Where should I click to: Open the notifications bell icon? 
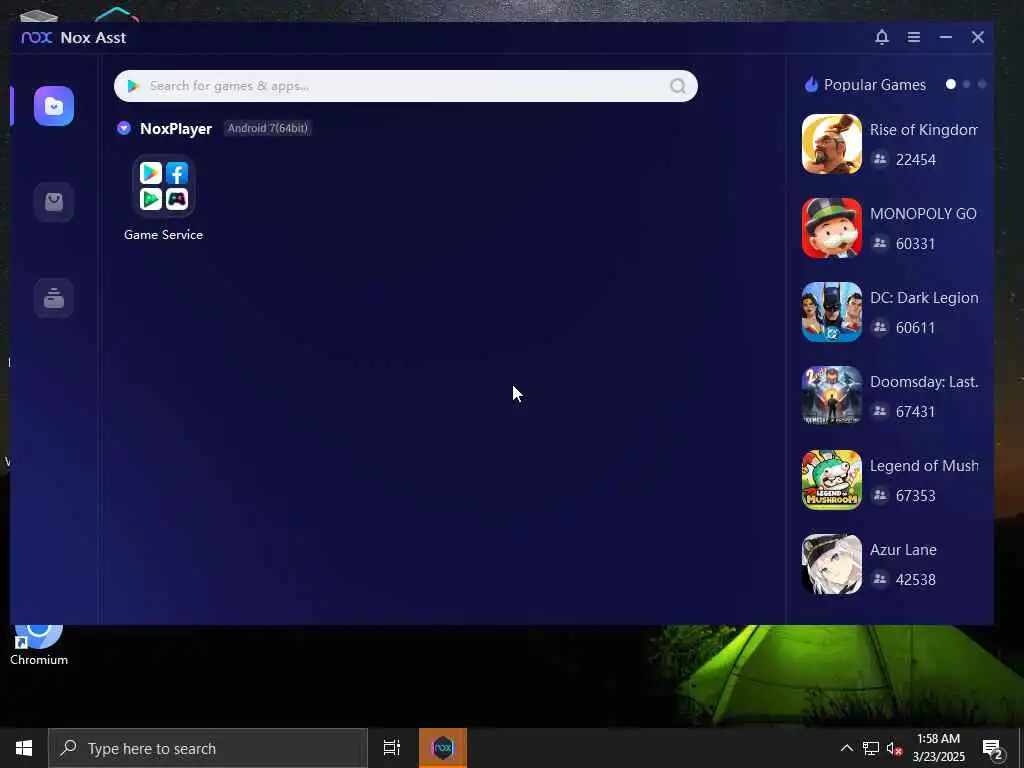tap(882, 37)
